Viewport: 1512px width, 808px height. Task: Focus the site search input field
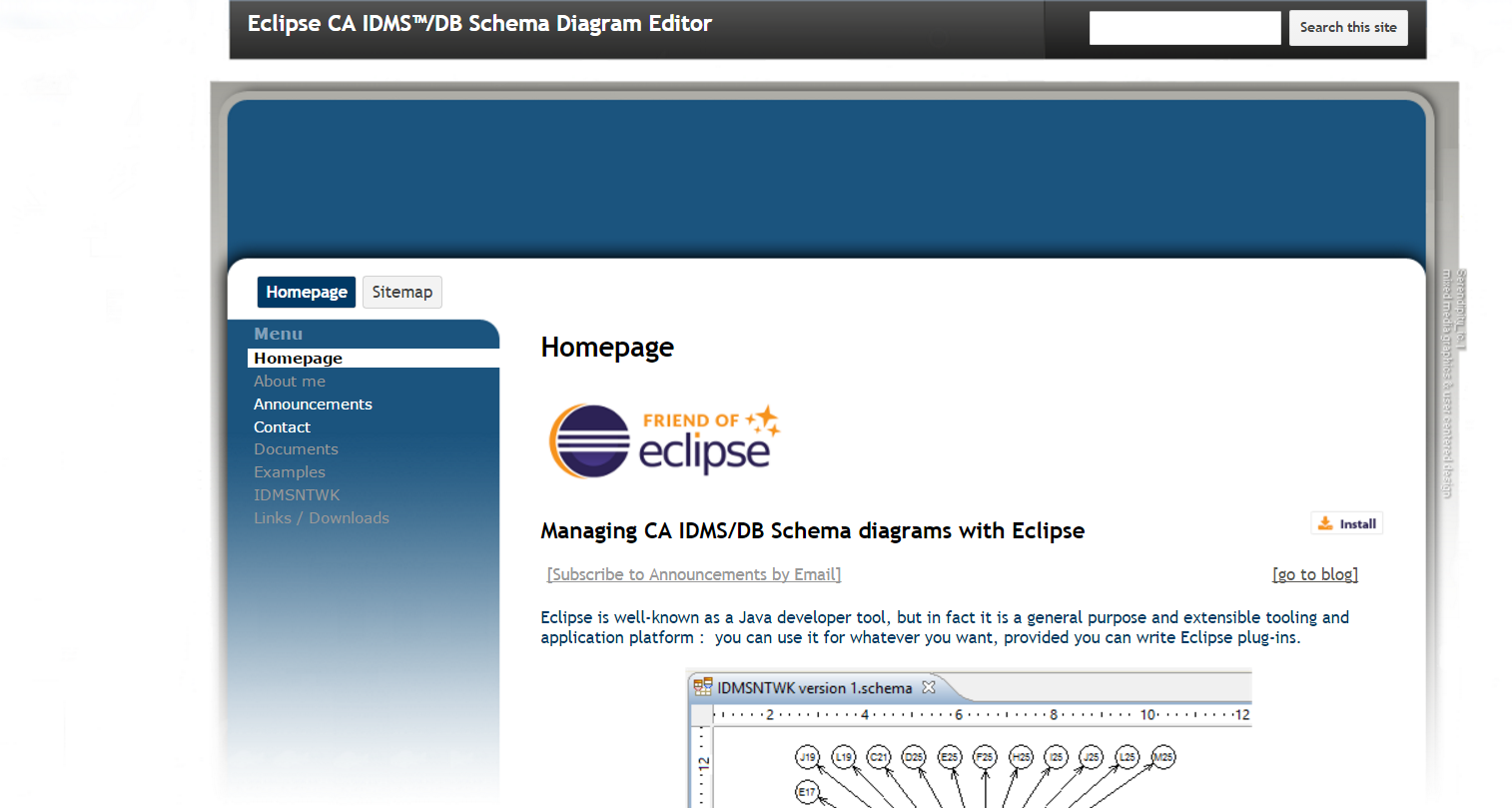(x=1184, y=28)
